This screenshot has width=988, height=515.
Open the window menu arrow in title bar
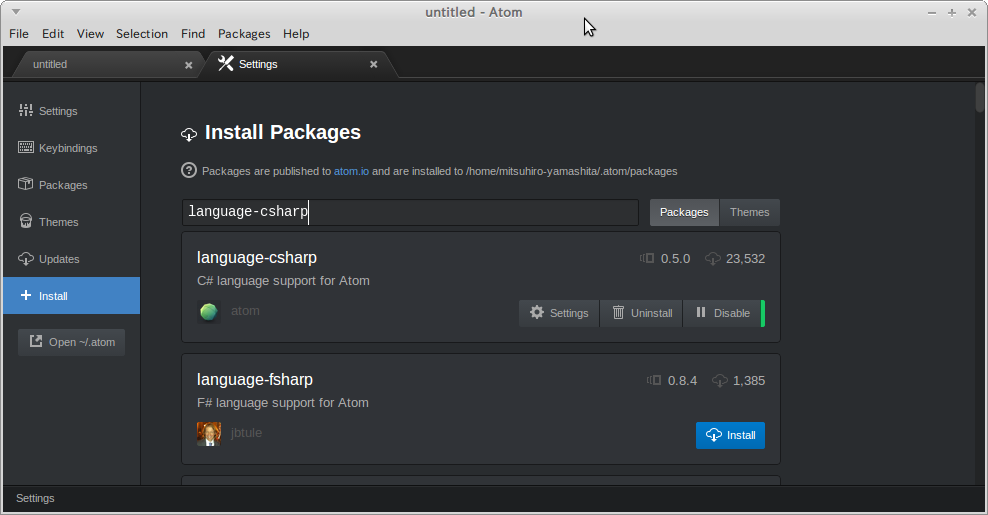[x=16, y=12]
